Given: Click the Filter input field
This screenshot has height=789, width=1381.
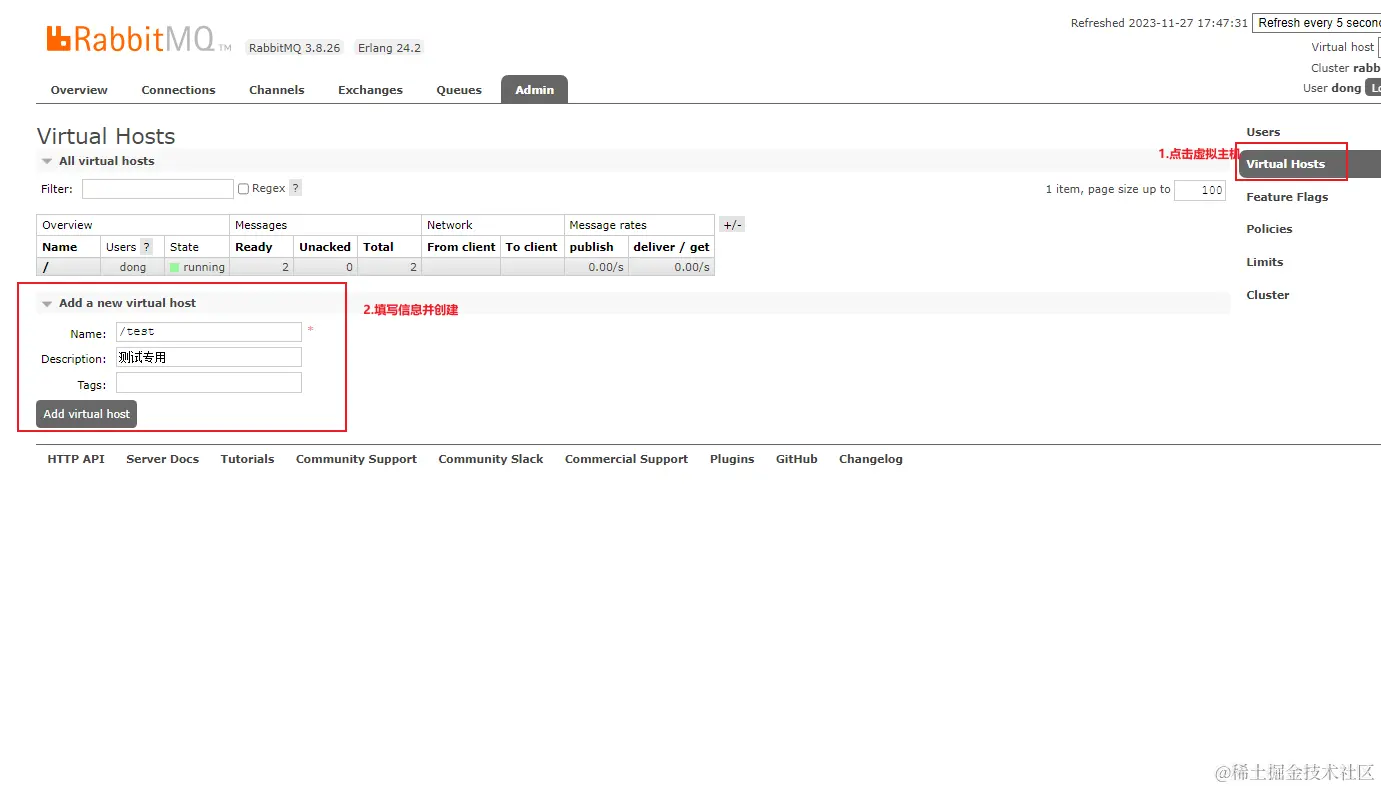Looking at the screenshot, I should 157,188.
